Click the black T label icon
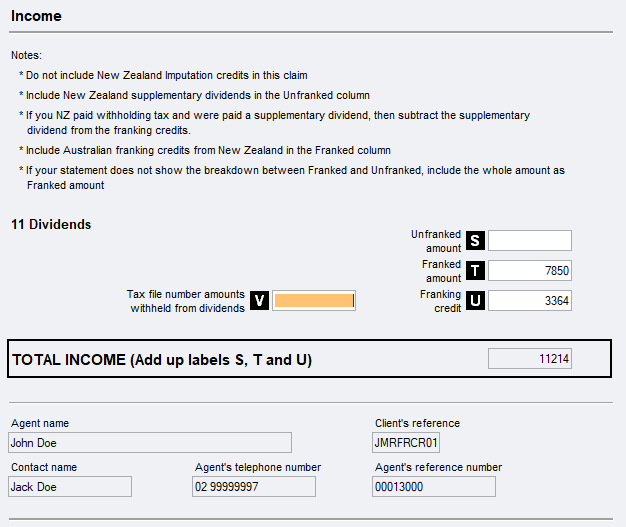The image size is (626, 527). 475,271
